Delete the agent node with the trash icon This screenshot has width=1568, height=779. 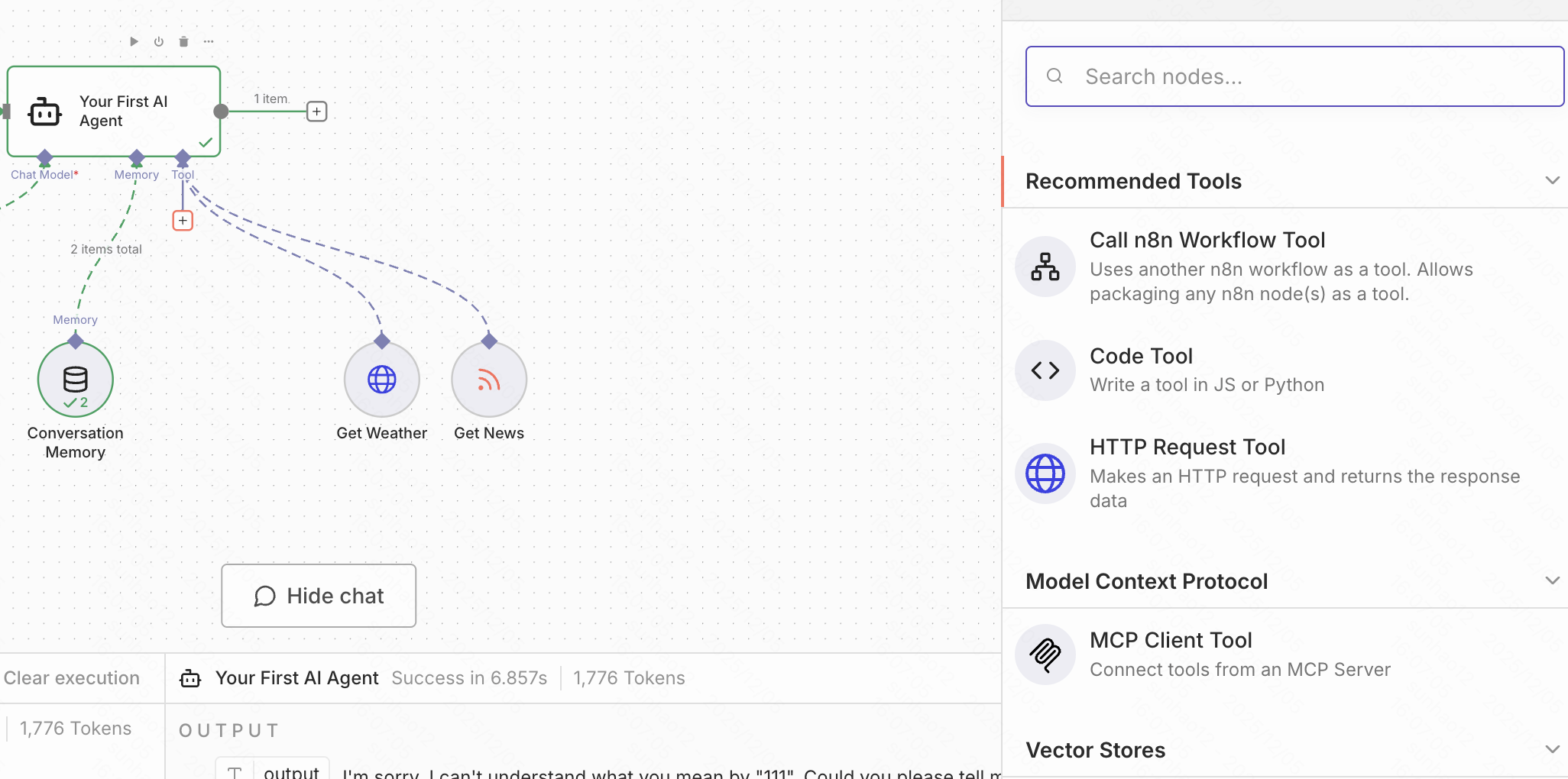pos(183,41)
